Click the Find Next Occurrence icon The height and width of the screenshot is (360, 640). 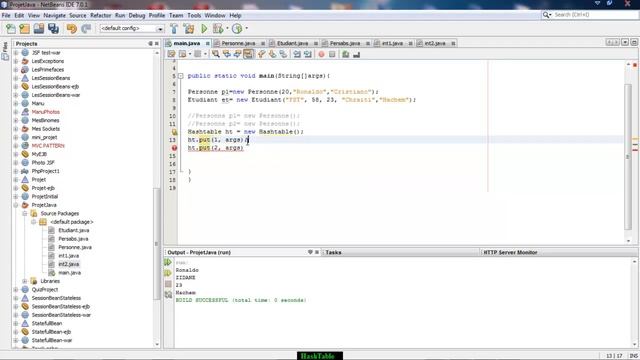coord(237,54)
